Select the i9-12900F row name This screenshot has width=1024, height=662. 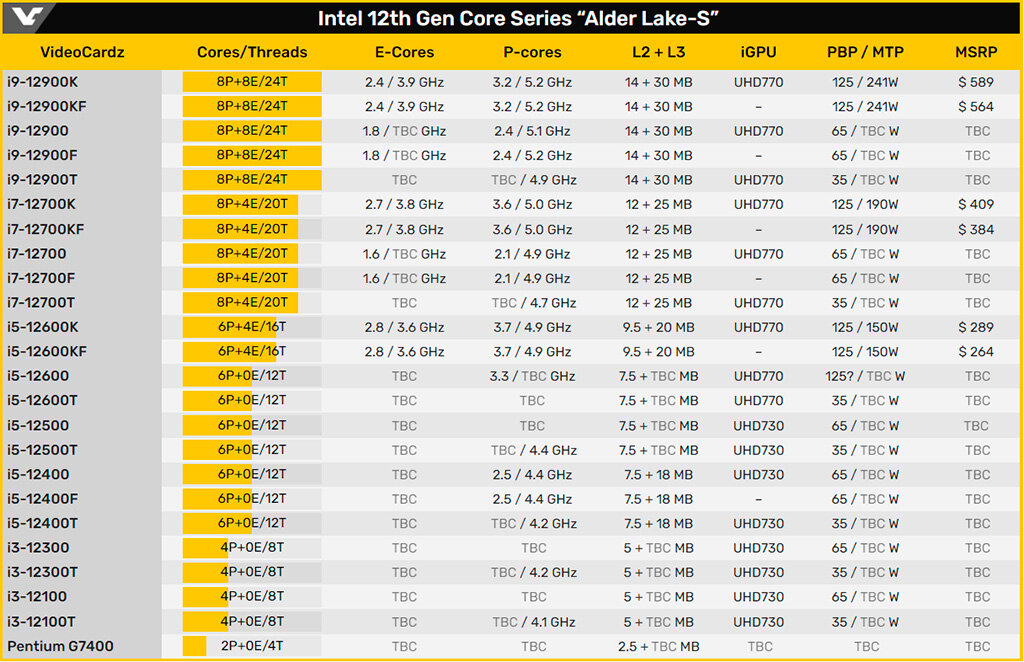click(42, 155)
